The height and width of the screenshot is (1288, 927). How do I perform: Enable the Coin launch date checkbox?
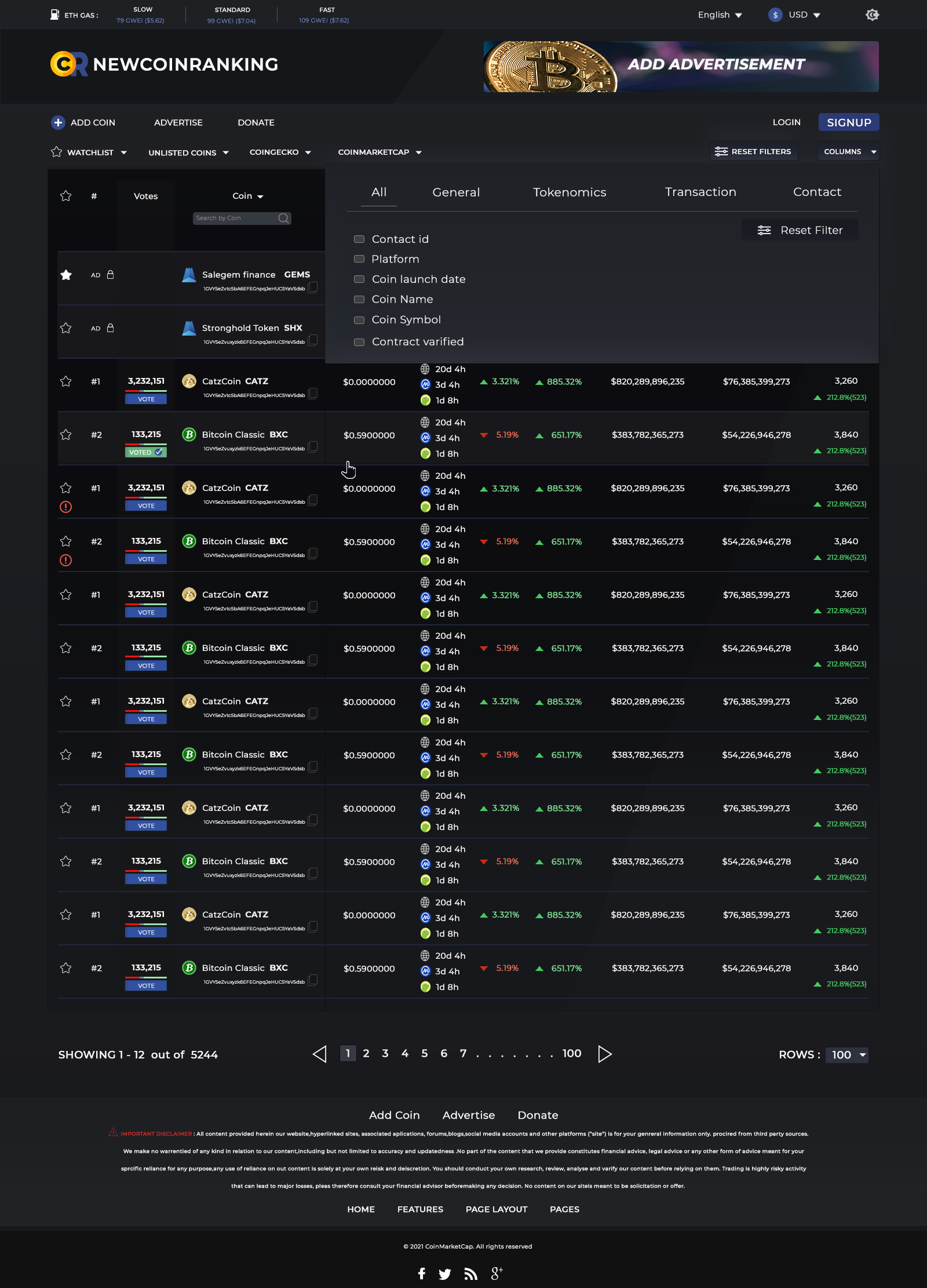(359, 279)
